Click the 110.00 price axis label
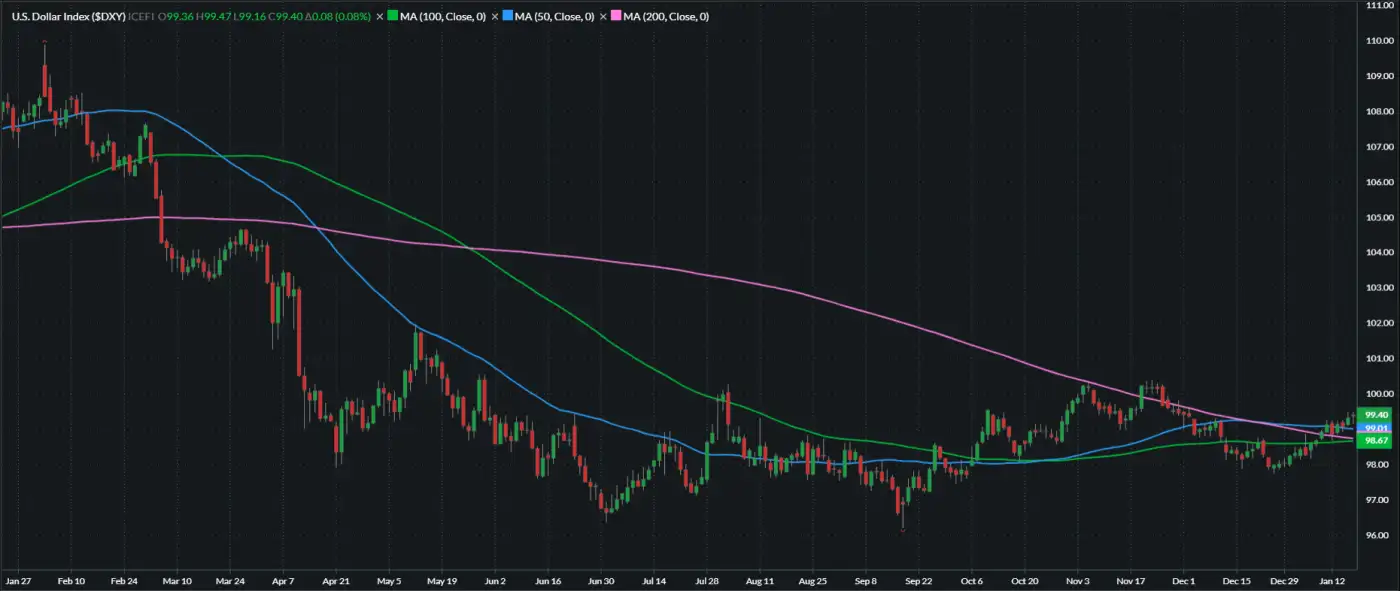 (x=1379, y=41)
